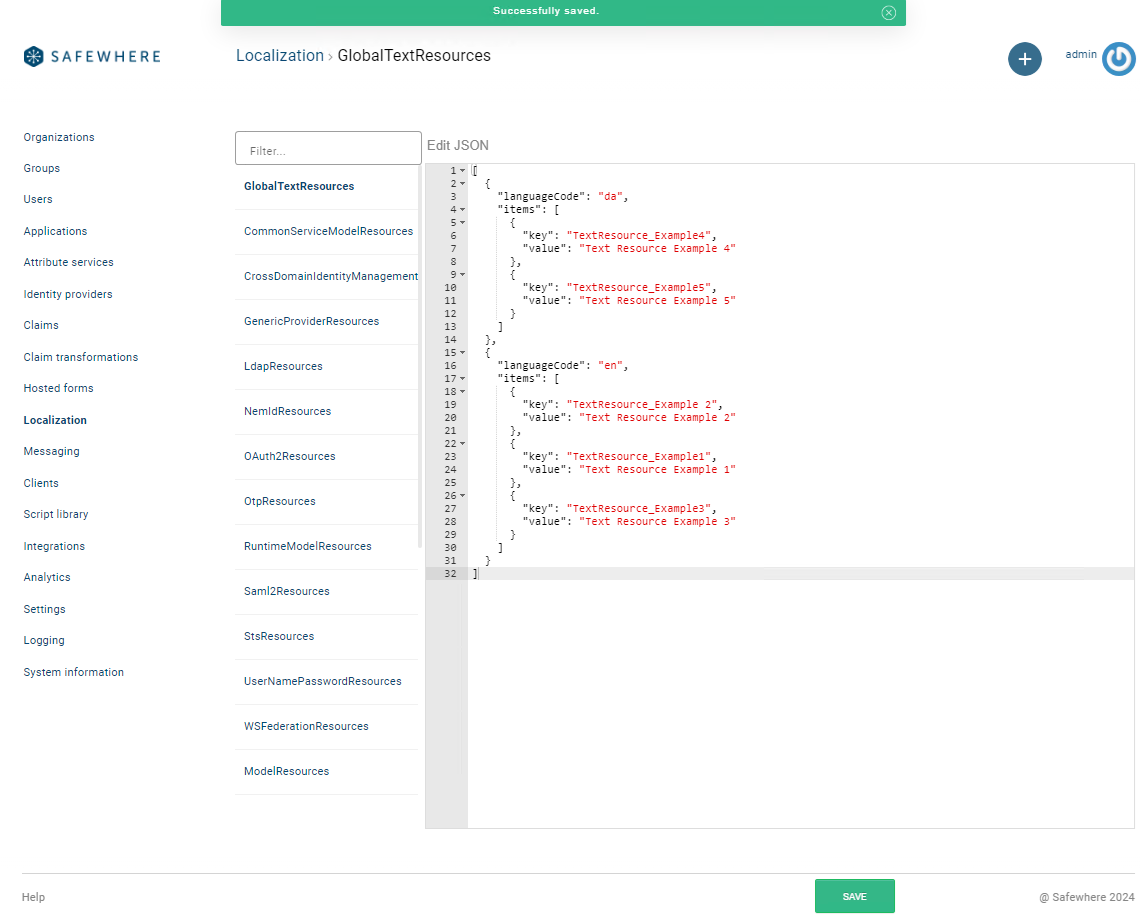Open Analytics in the sidebar
Image resolution: width=1142 pixels, height=915 pixels.
(x=47, y=577)
